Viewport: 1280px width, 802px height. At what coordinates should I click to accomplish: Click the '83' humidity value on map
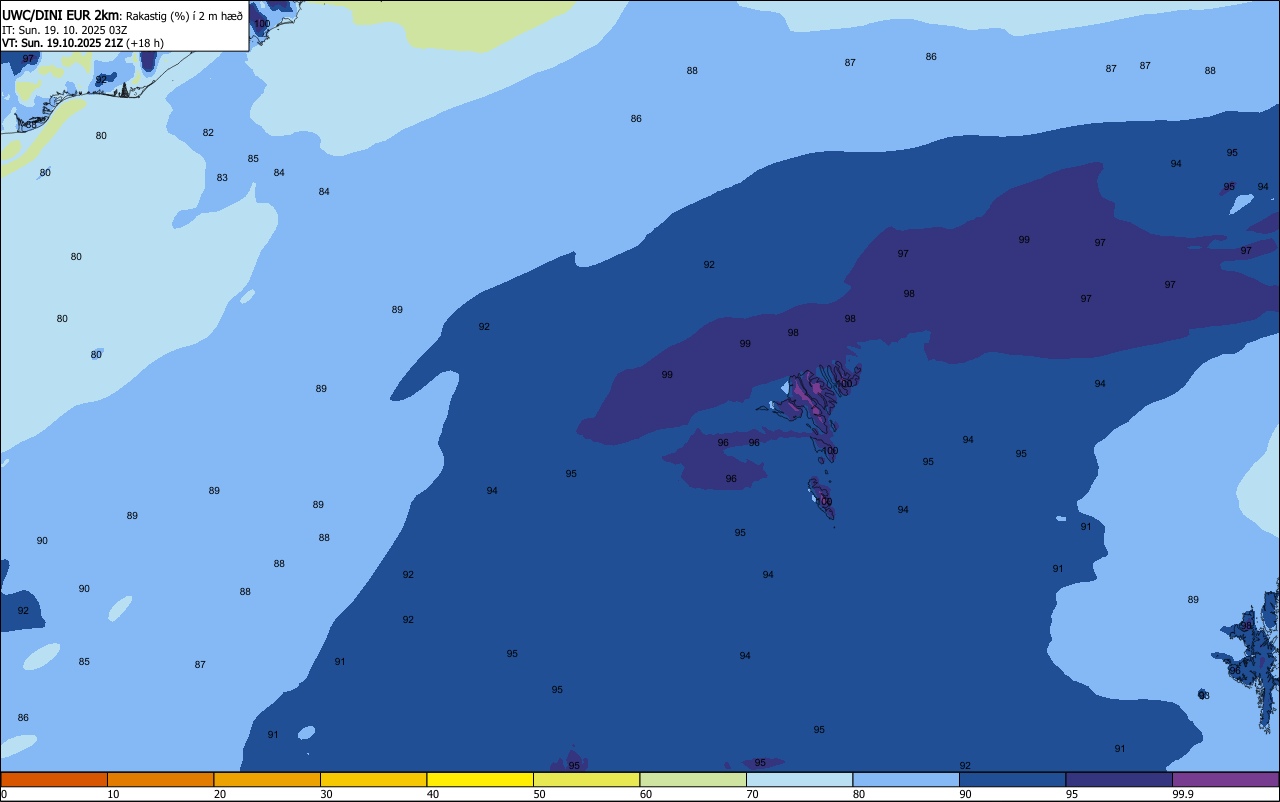(222, 178)
